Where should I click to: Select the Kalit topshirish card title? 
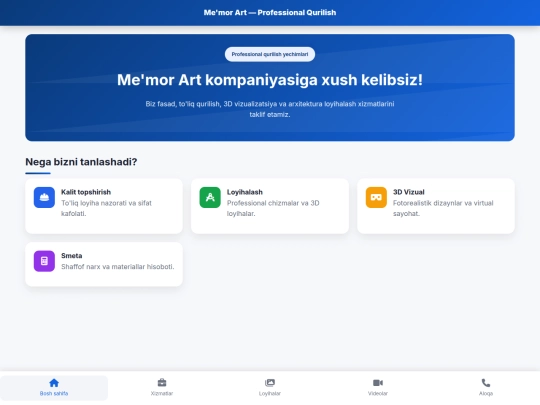pyautogui.click(x=86, y=192)
